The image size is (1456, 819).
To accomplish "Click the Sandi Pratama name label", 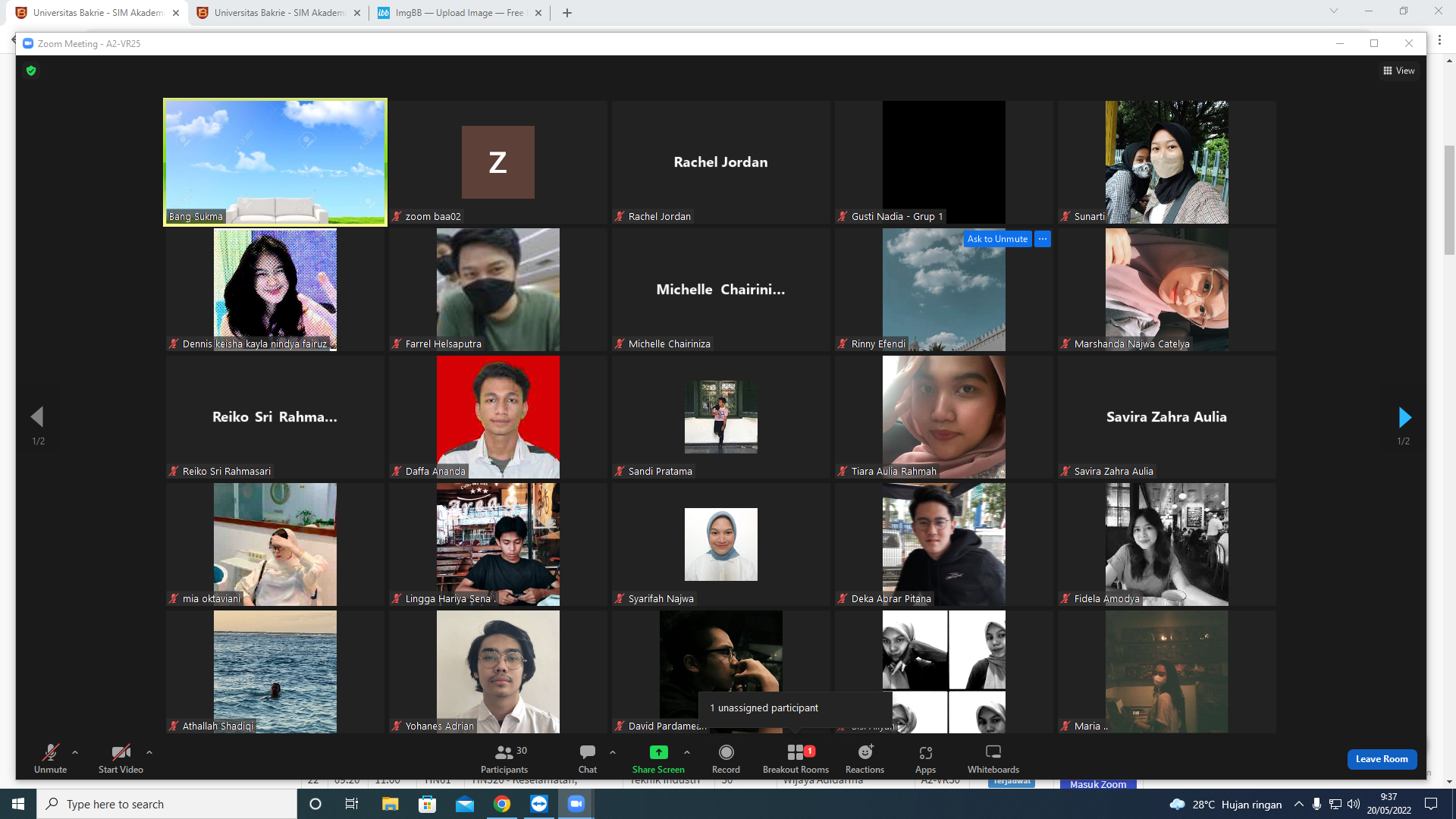I will [661, 472].
